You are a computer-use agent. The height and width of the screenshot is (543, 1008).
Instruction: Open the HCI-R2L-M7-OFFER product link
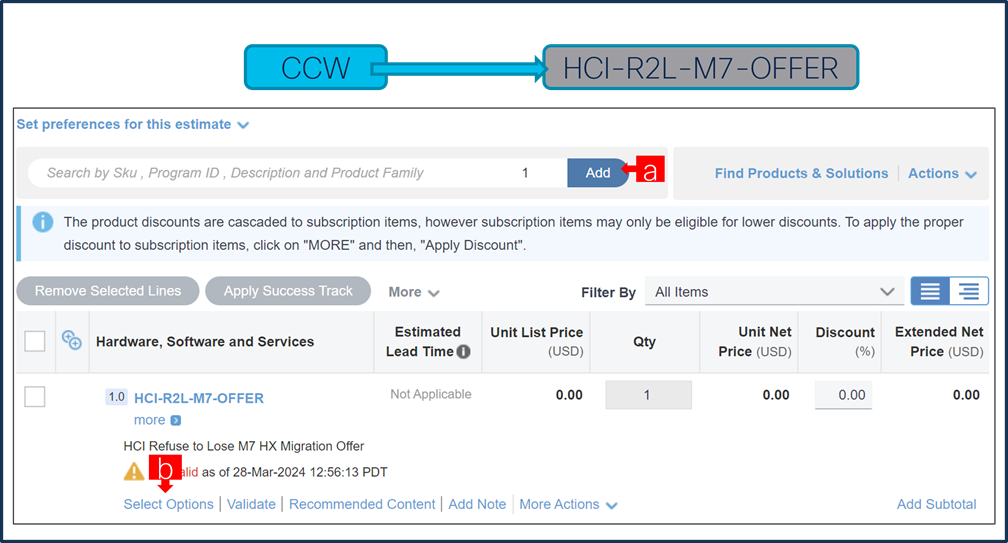click(x=199, y=398)
